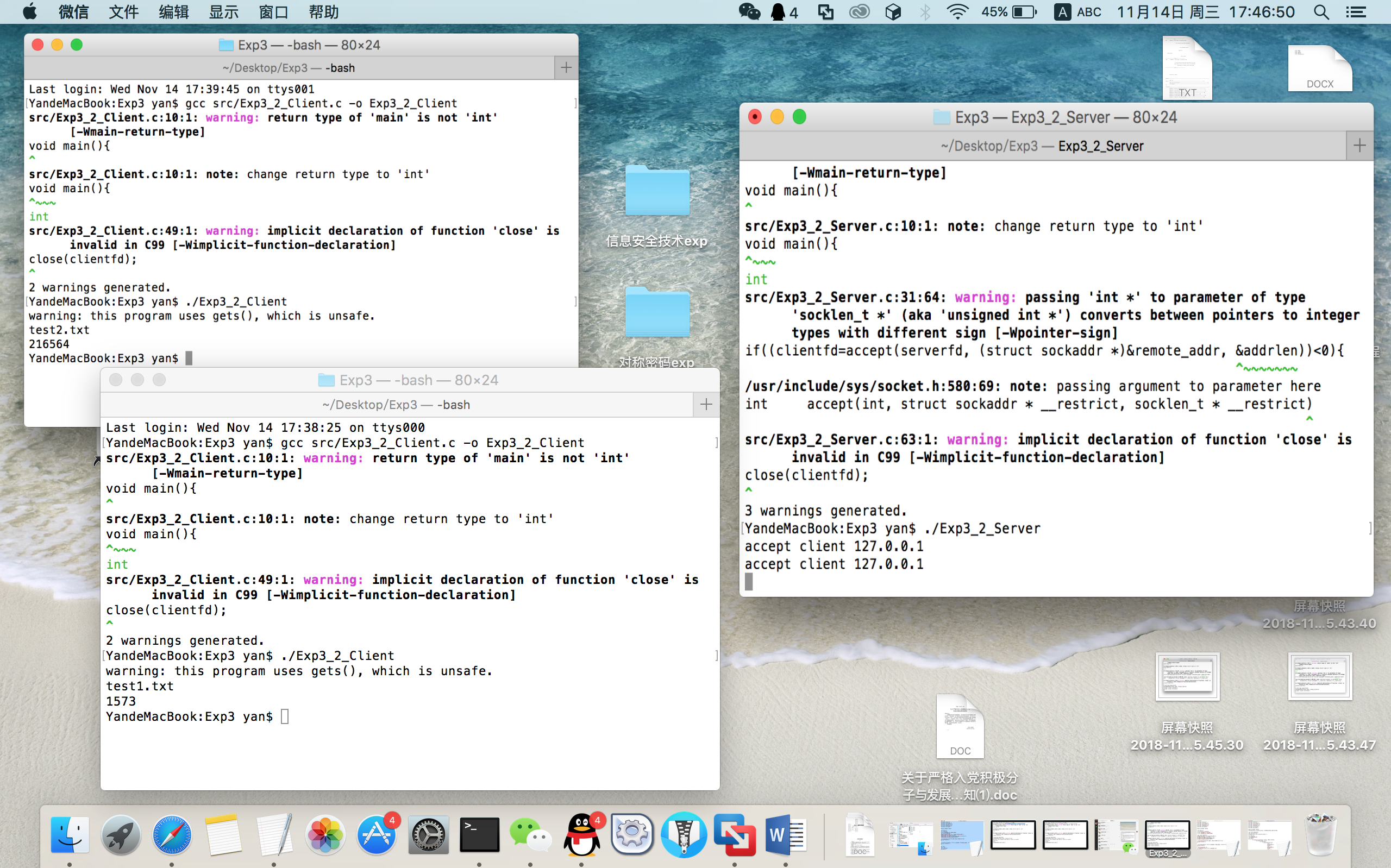Open Wi-Fi status menu

(957, 11)
